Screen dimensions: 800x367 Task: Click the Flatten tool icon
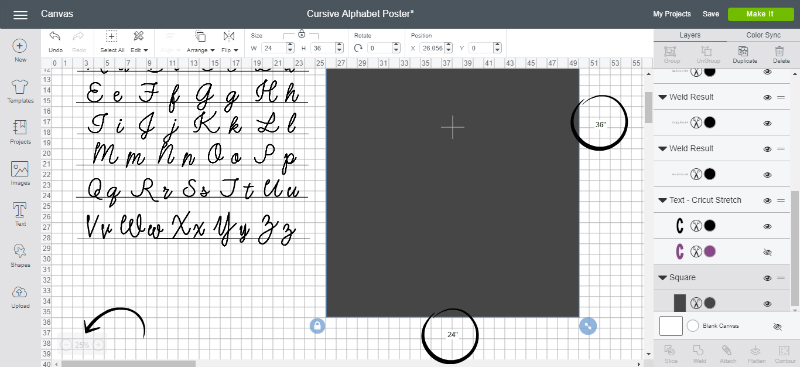point(755,350)
